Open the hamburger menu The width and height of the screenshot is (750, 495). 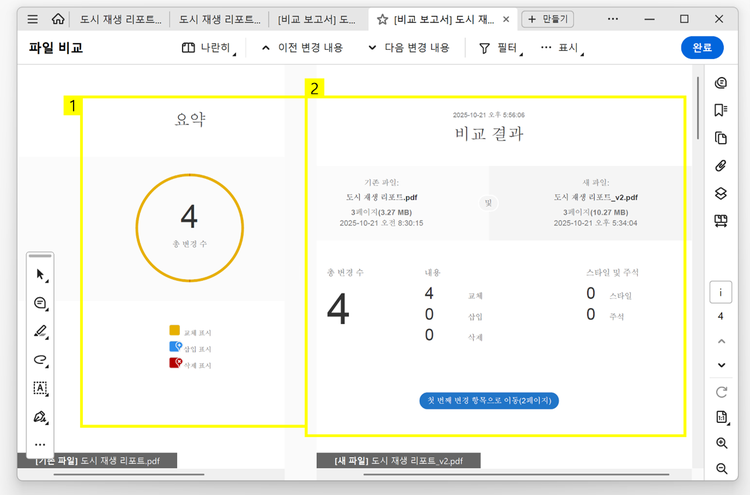tap(33, 19)
